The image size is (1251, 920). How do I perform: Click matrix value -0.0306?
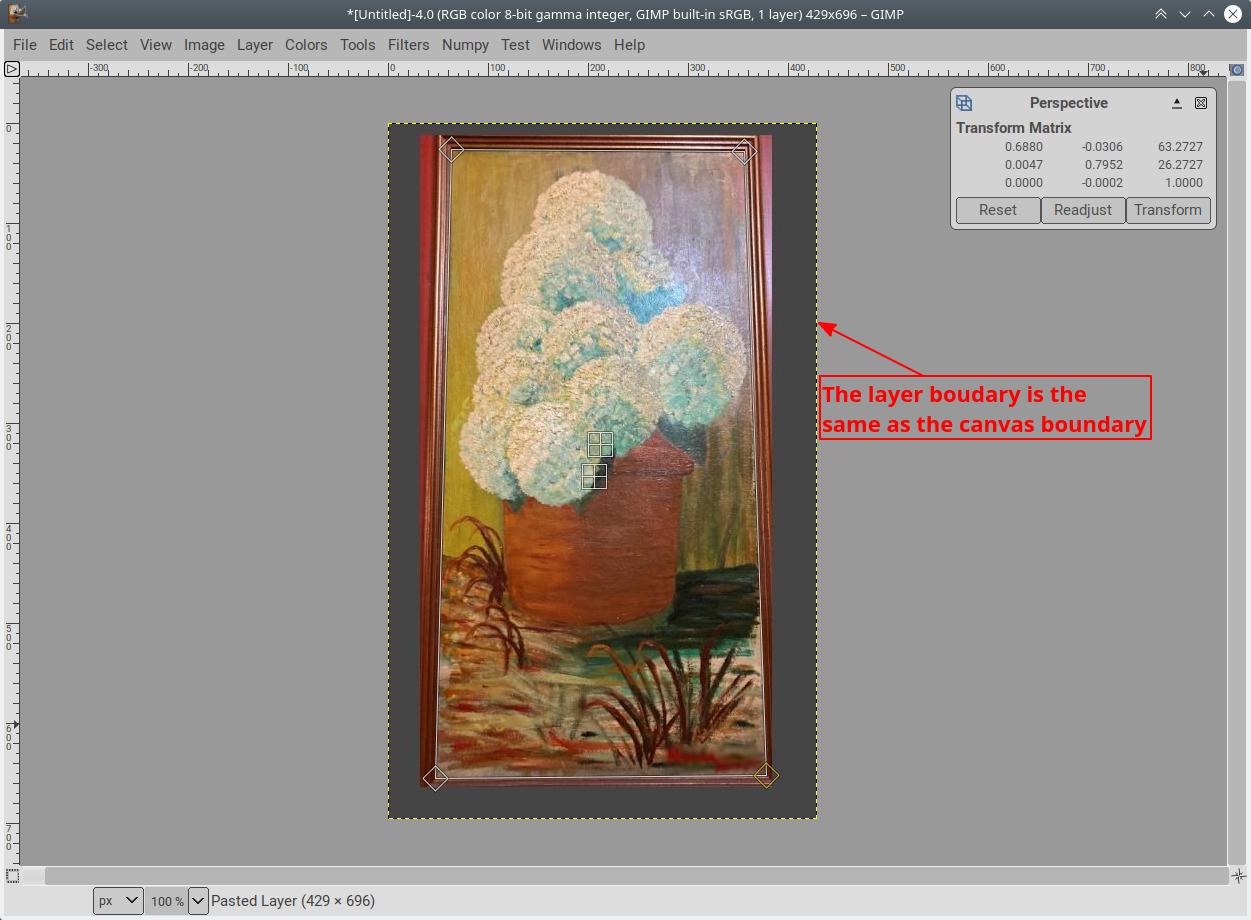point(1102,147)
